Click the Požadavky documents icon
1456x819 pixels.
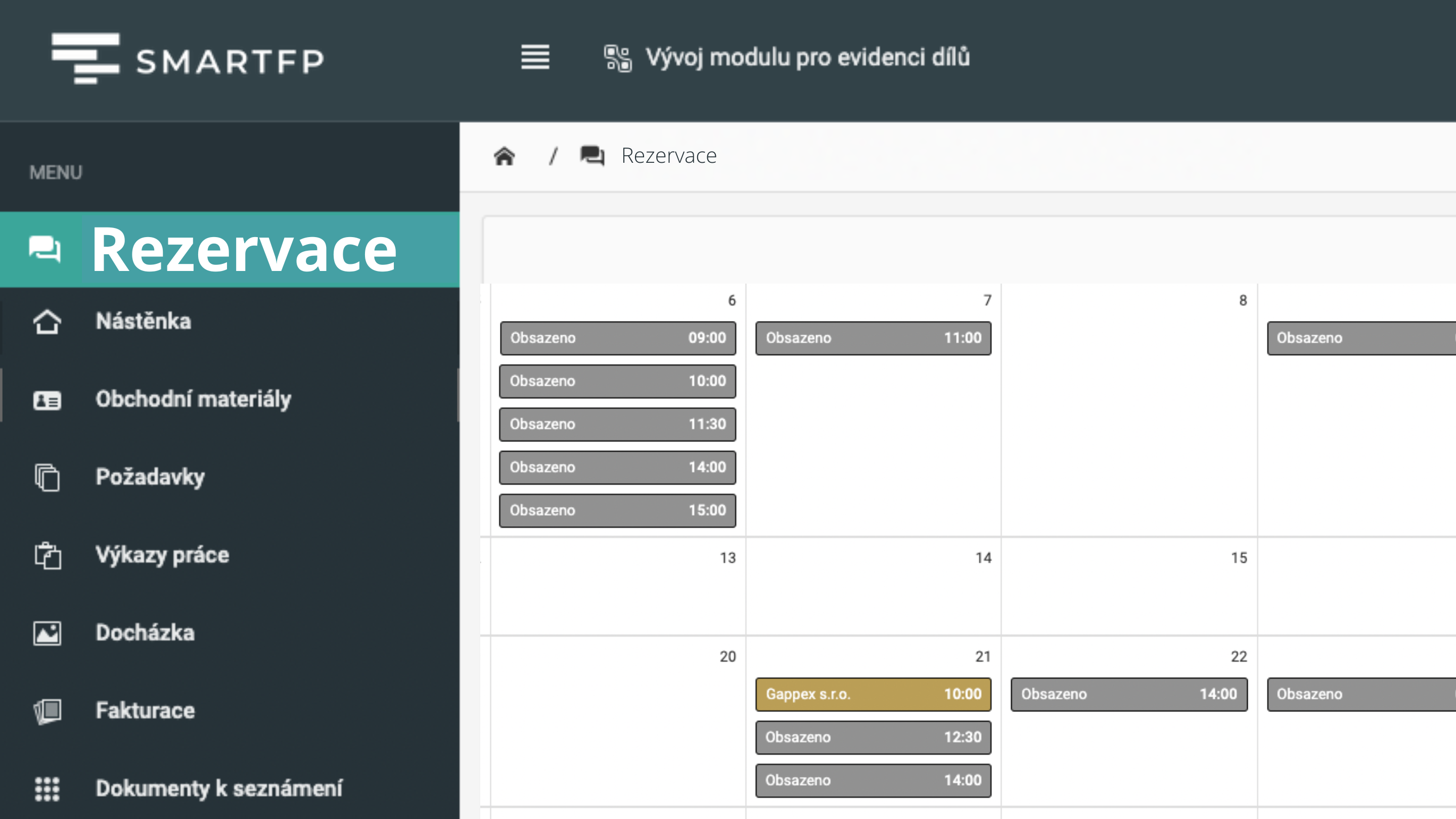click(x=47, y=478)
